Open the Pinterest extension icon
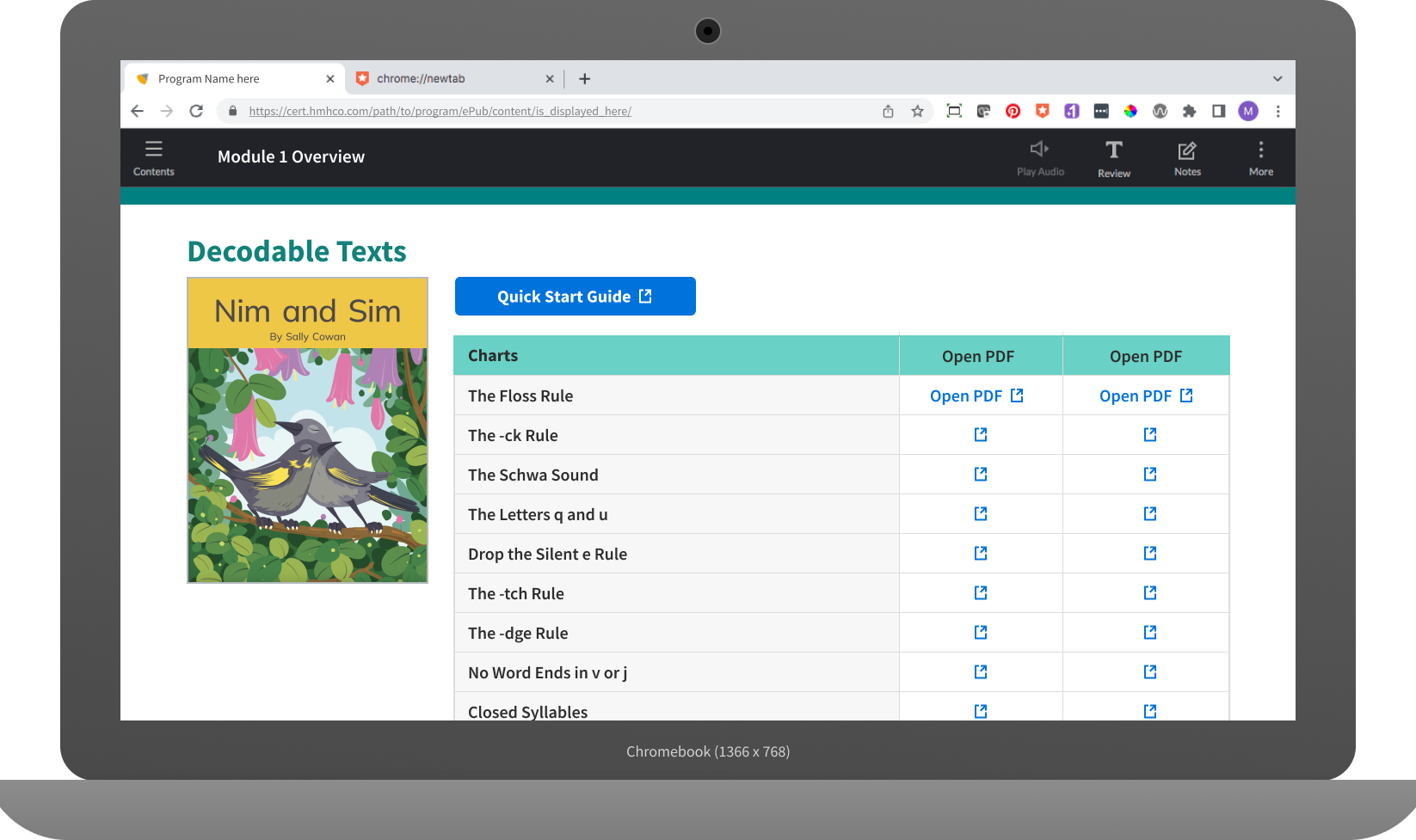Image resolution: width=1416 pixels, height=840 pixels. (x=1013, y=111)
